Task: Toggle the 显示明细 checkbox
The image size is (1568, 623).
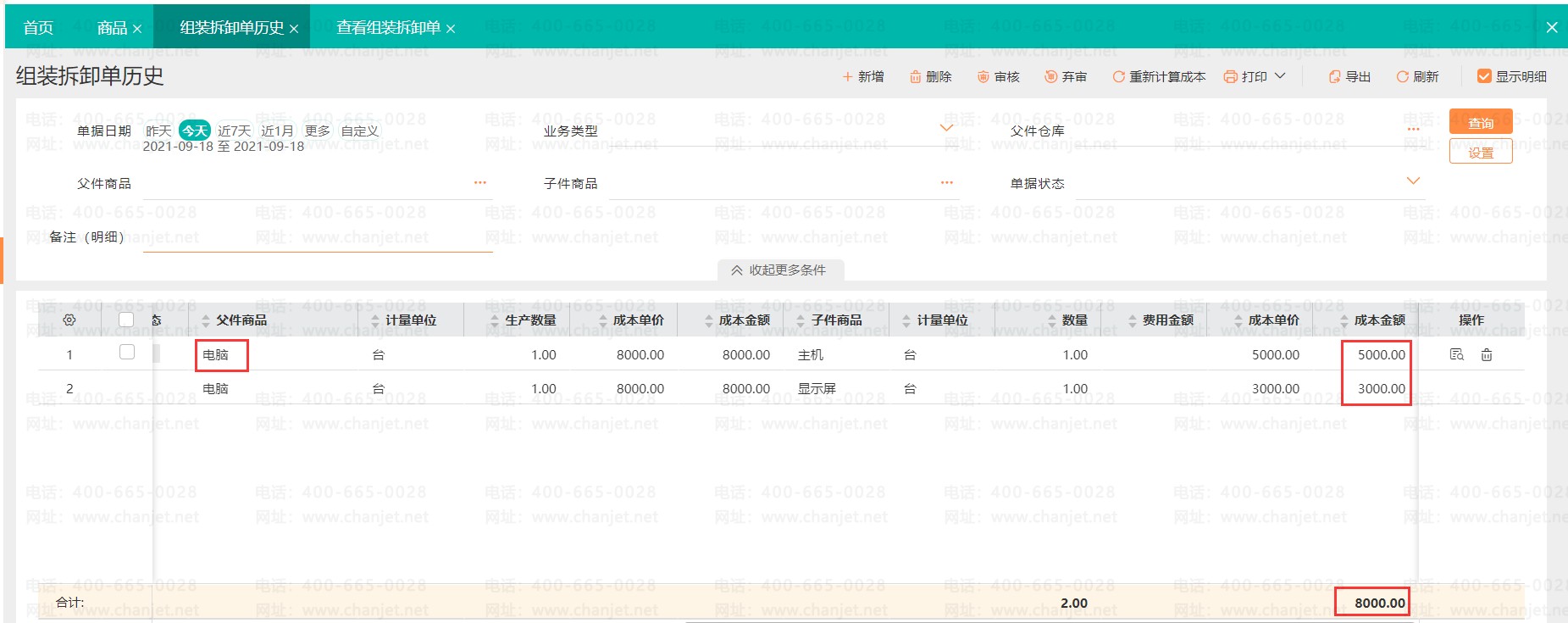Action: [1484, 76]
